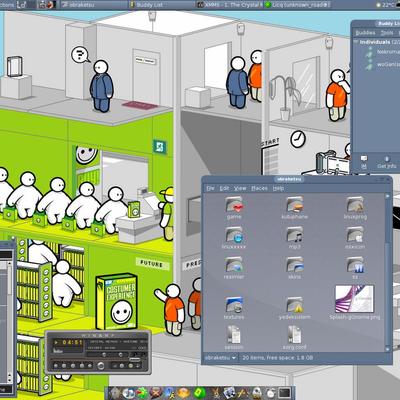Click the XMMS pause button
The height and width of the screenshot is (400, 400).
73,366
